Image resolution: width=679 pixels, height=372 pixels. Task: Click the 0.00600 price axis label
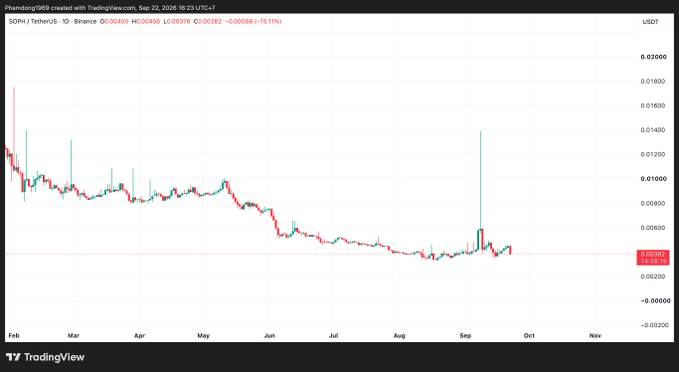click(653, 228)
